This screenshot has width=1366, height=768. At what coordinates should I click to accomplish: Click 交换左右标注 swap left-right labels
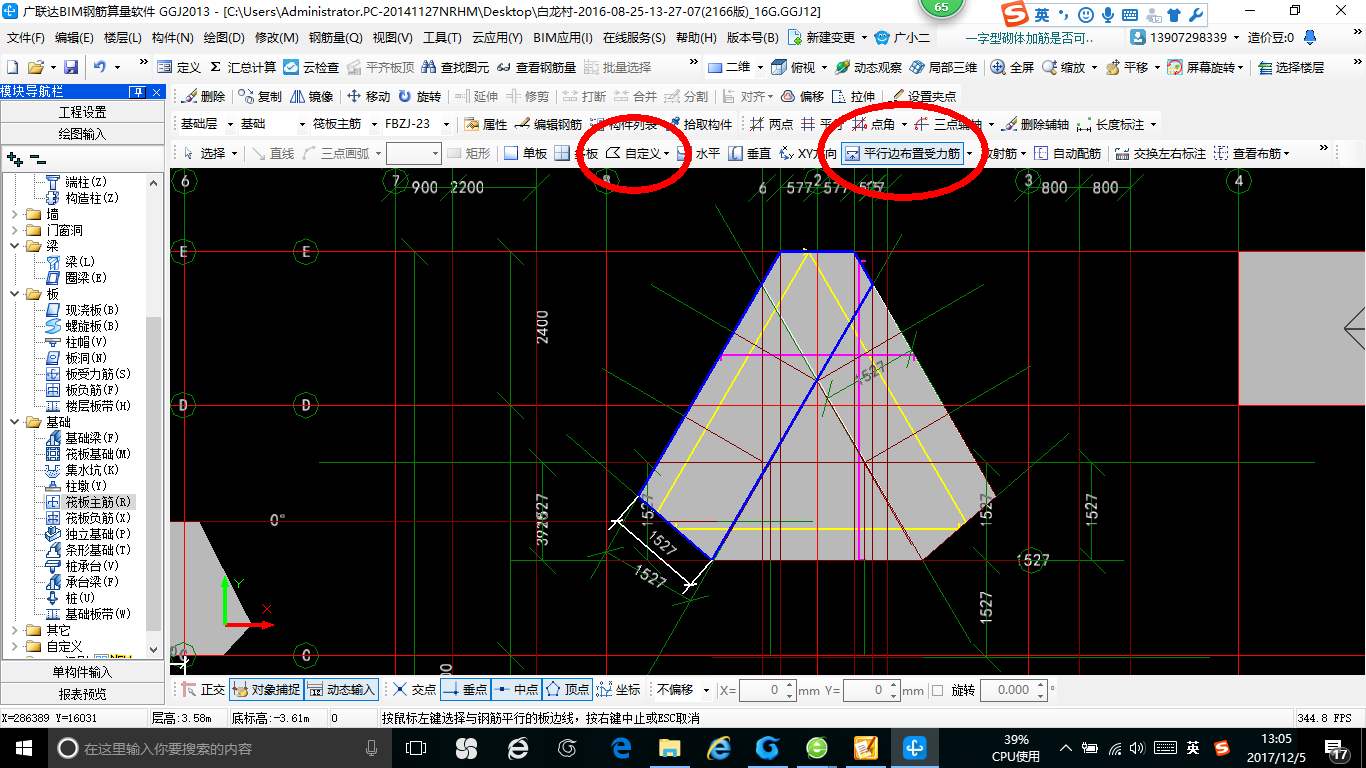(x=1160, y=154)
